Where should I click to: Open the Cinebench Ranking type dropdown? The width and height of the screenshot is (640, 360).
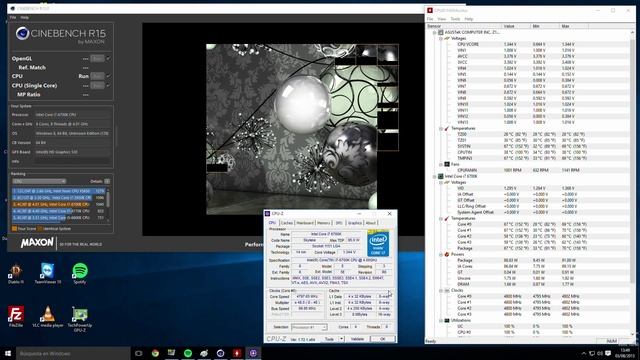pos(39,181)
